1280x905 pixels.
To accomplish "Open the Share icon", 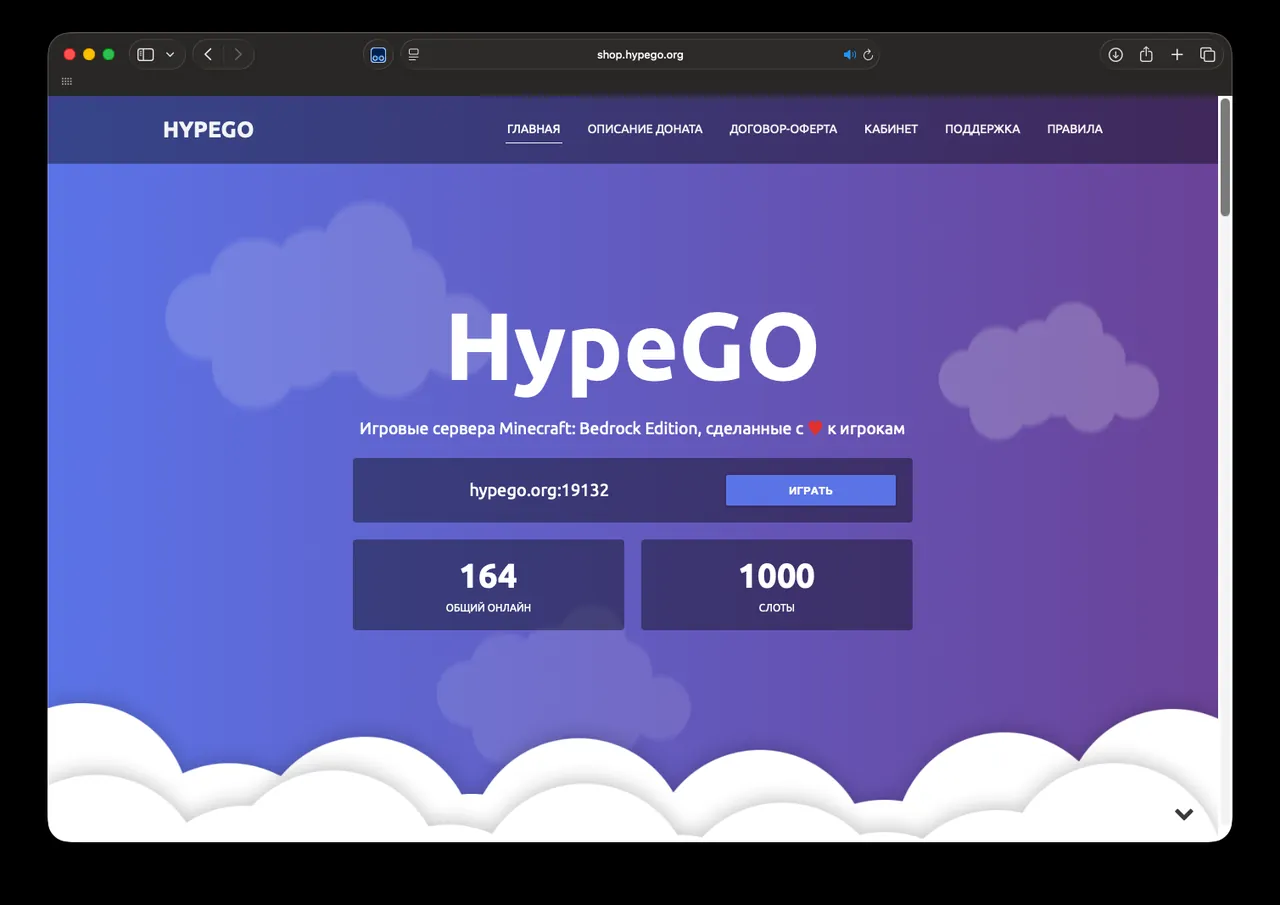I will pyautogui.click(x=1146, y=54).
